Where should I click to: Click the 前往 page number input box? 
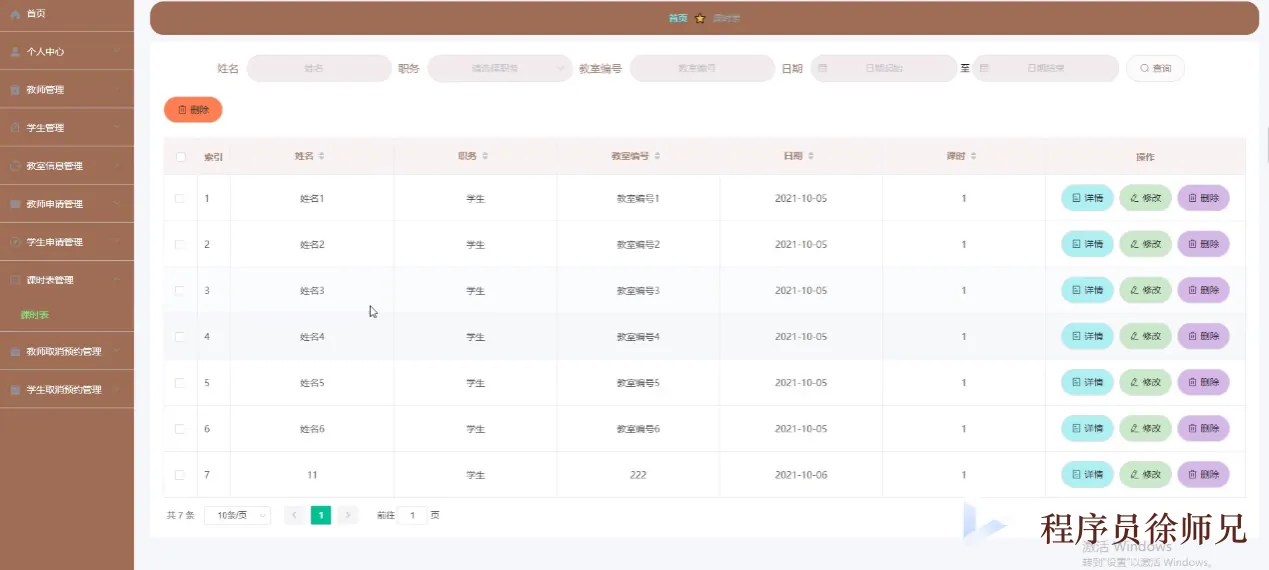(412, 515)
